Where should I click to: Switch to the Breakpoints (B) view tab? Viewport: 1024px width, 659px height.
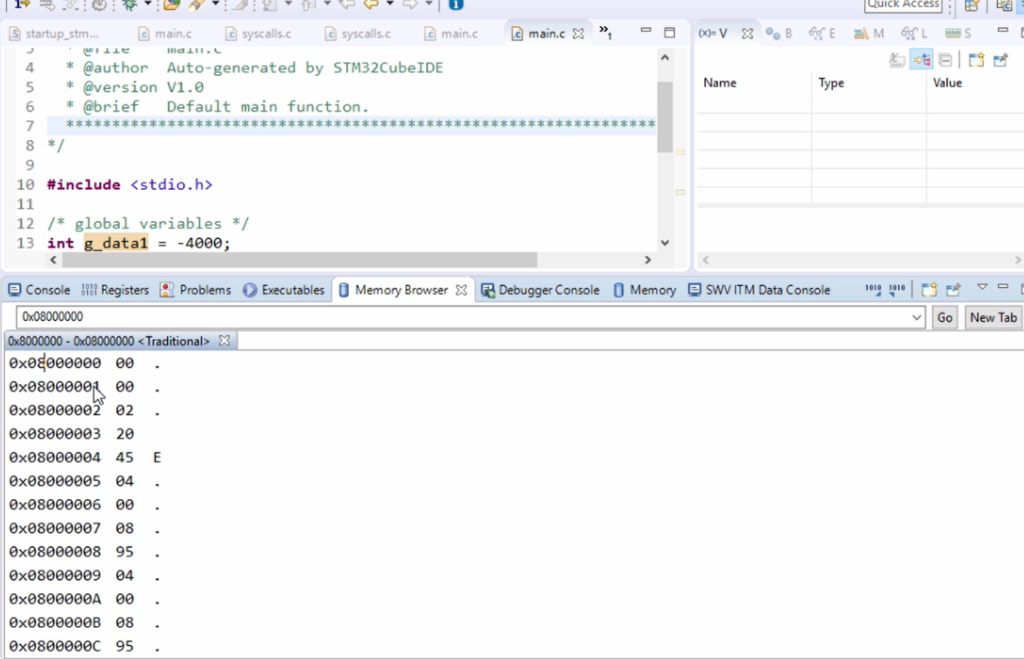(779, 33)
